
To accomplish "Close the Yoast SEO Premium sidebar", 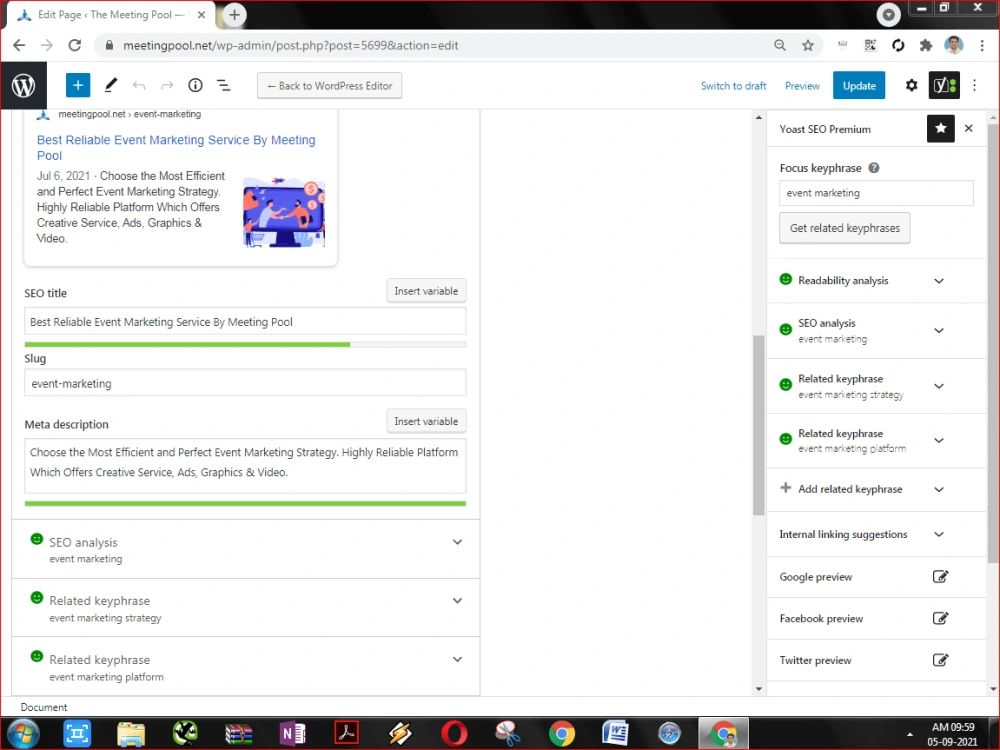I will pos(969,129).
